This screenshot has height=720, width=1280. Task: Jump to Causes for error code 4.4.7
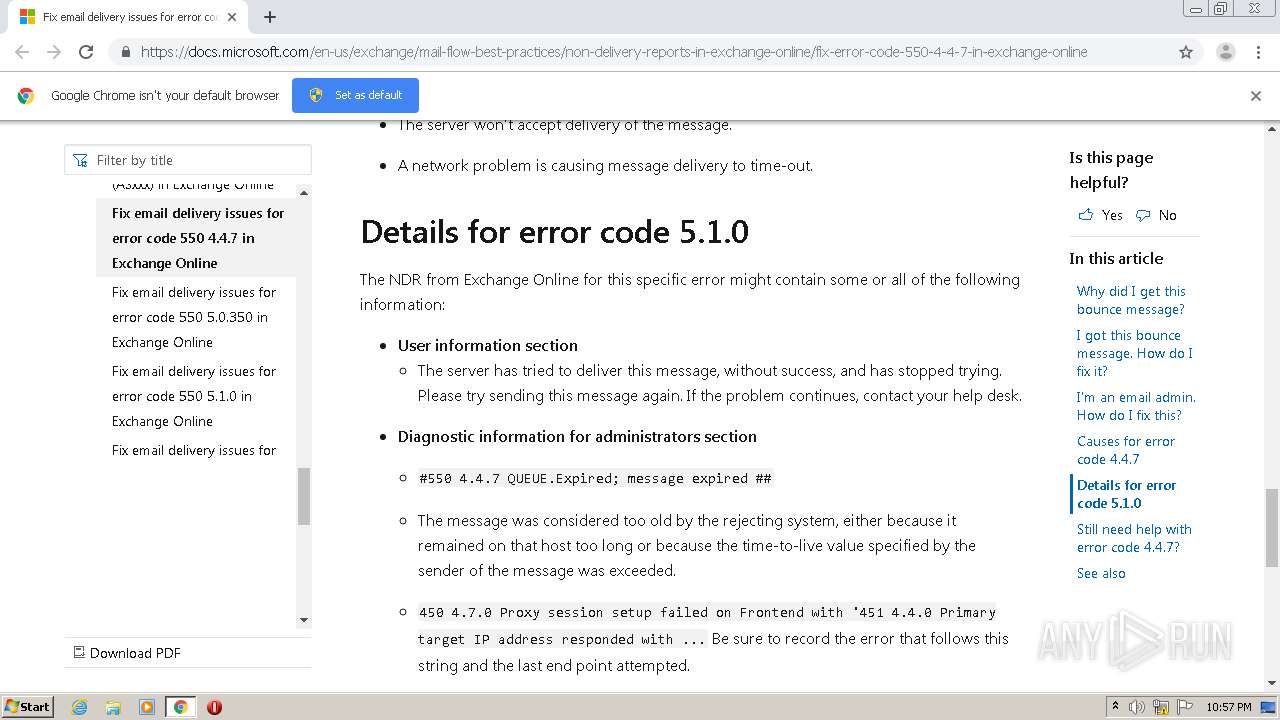pyautogui.click(x=1126, y=450)
